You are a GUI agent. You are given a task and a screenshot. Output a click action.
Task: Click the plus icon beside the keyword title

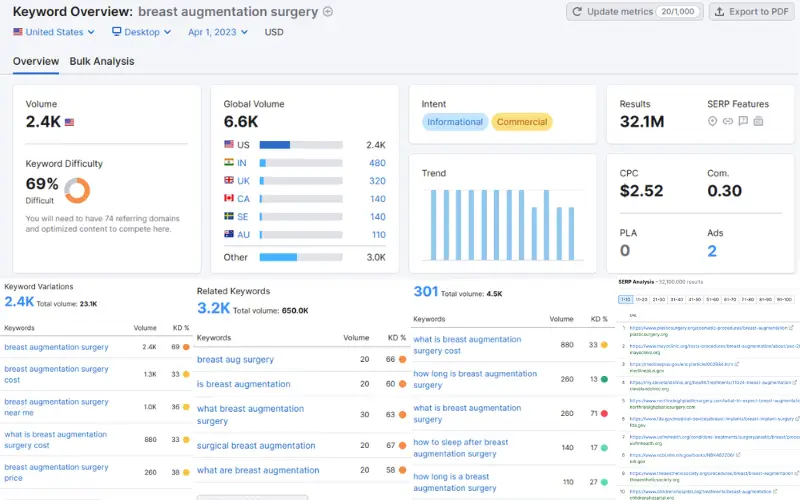tap(328, 11)
